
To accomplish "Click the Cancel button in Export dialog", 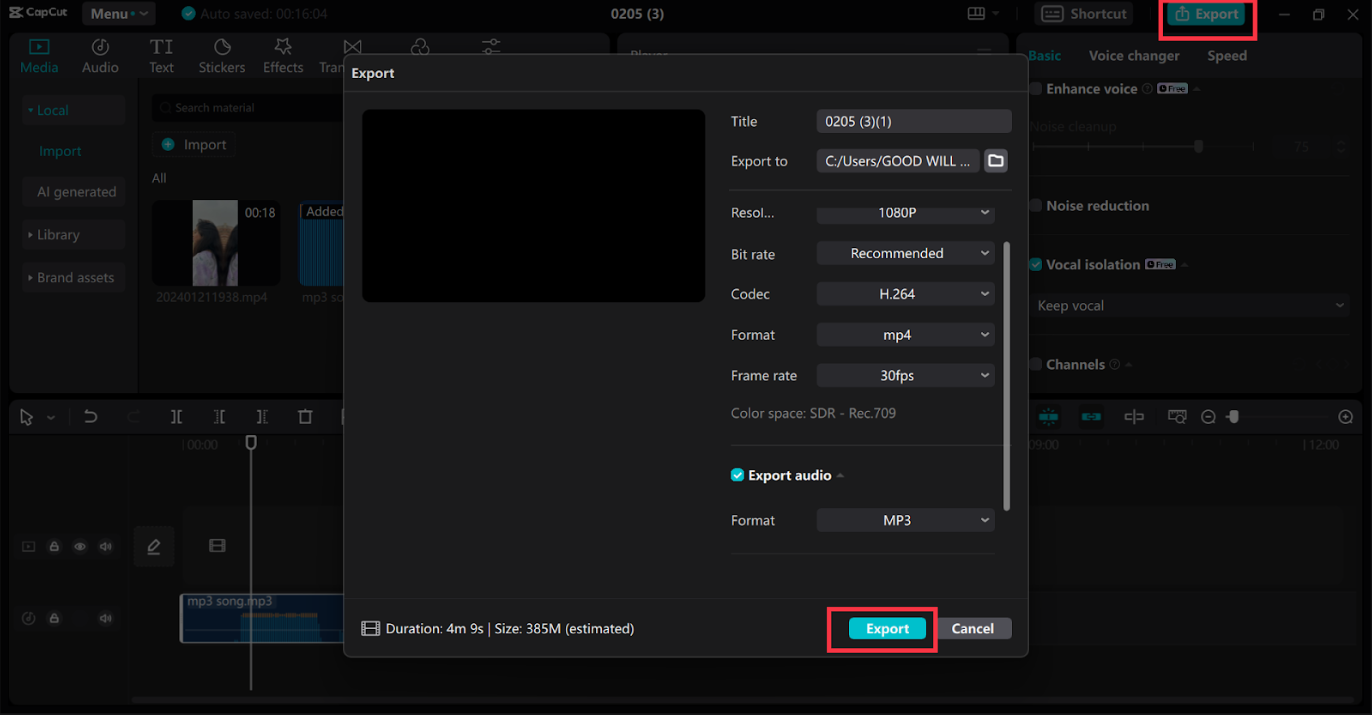I will 972,629.
